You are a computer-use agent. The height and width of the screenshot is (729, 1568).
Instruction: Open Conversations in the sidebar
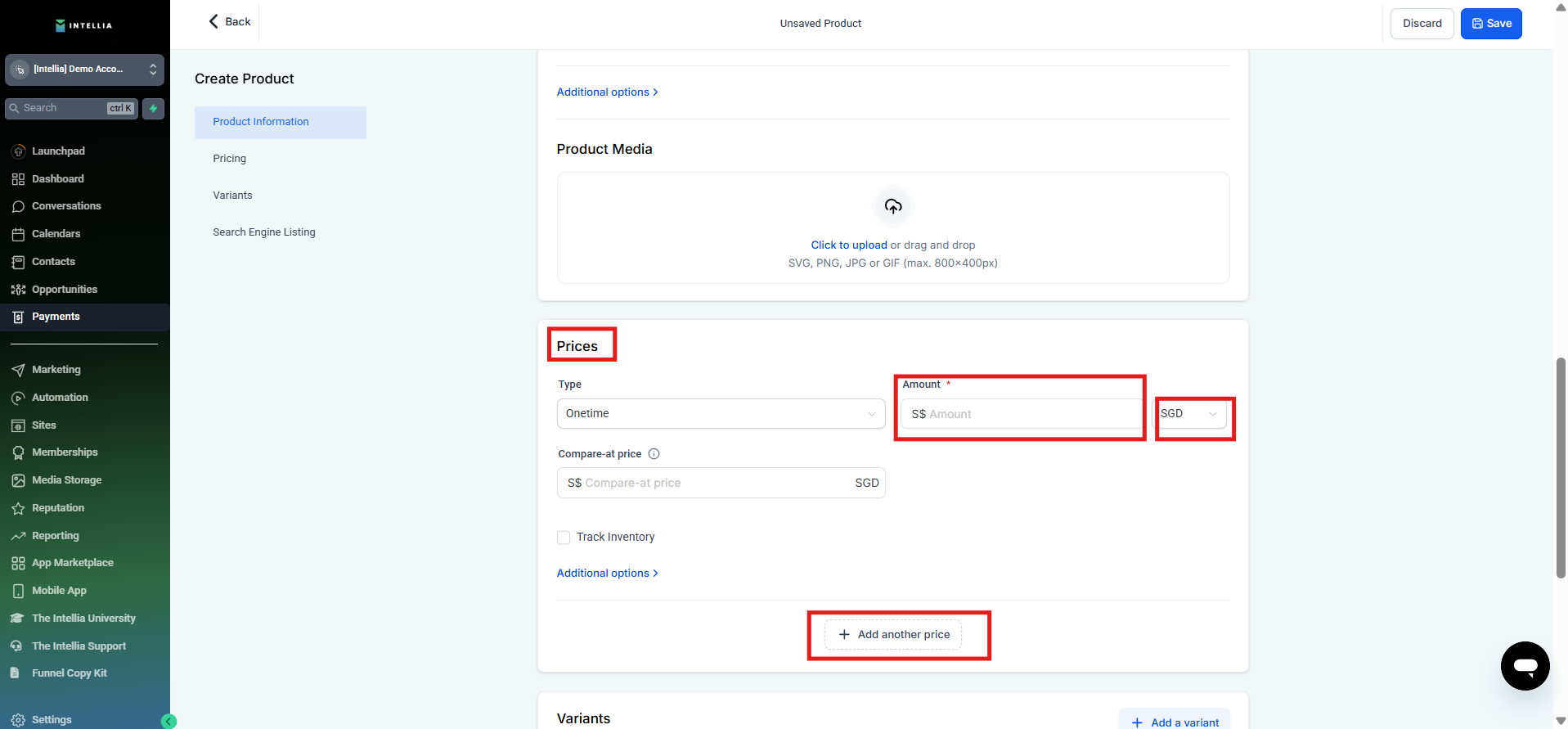pyautogui.click(x=65, y=206)
